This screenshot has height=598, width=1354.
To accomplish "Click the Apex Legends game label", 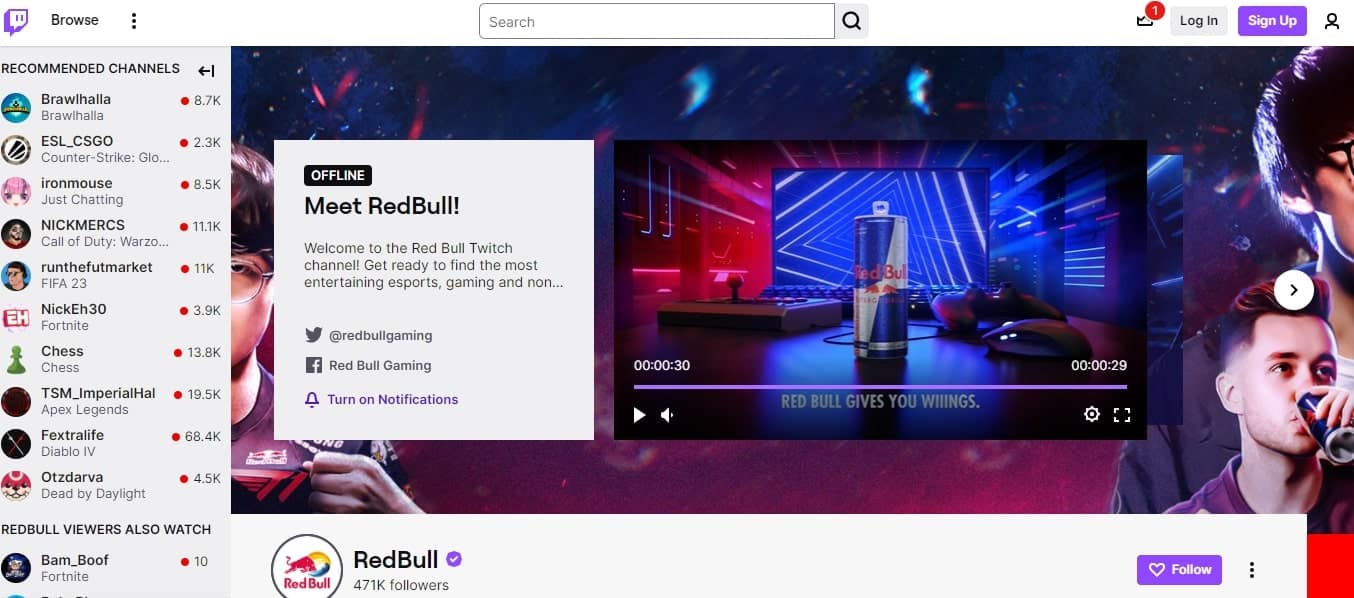I will coord(85,410).
